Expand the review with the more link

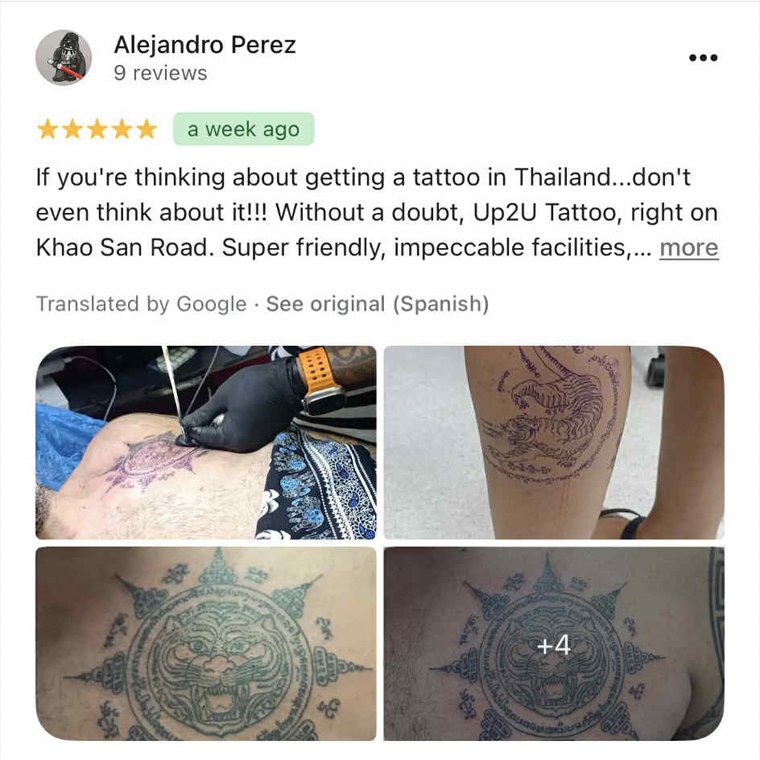point(689,248)
